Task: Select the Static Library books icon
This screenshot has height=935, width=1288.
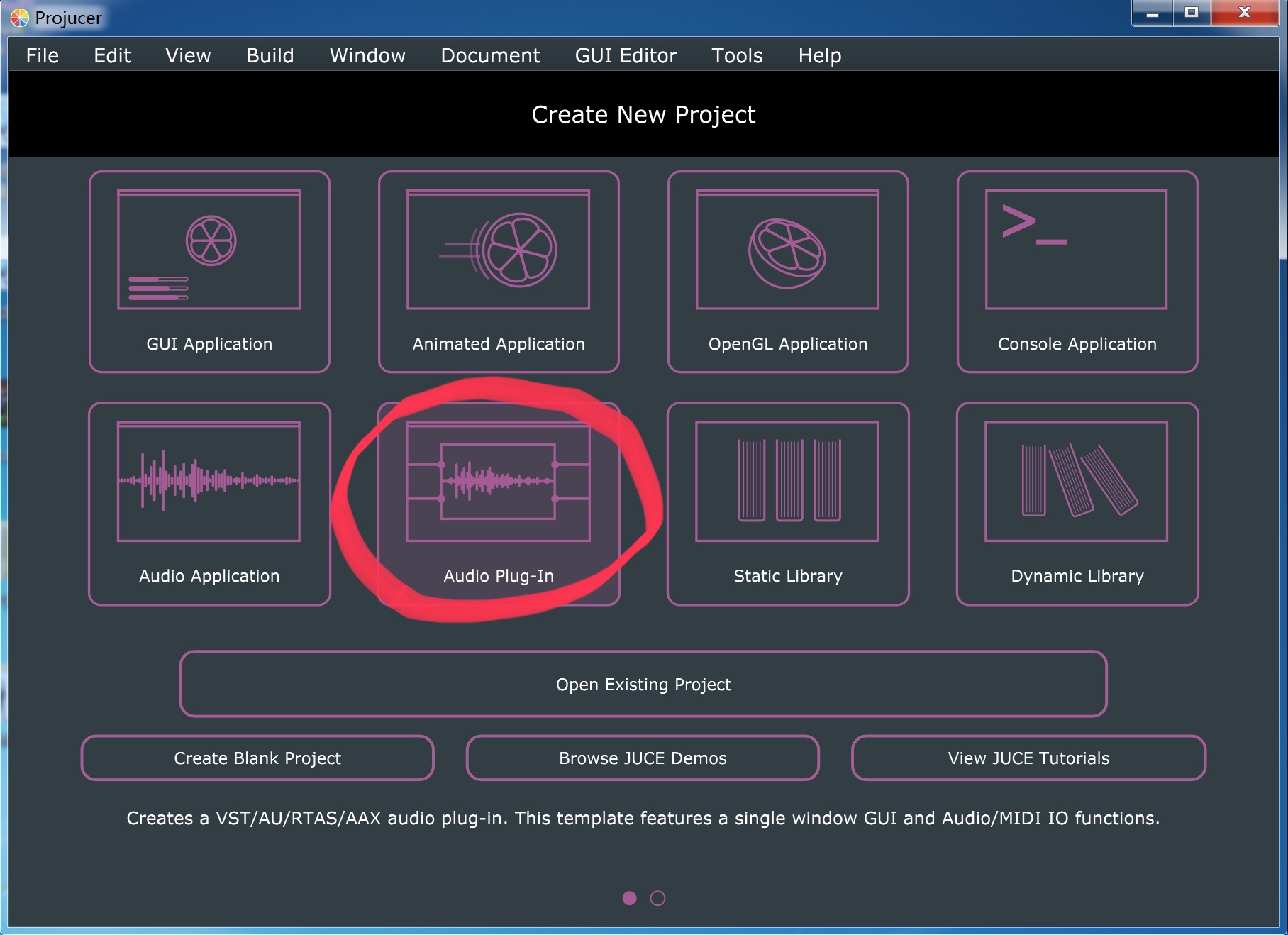Action: (787, 482)
